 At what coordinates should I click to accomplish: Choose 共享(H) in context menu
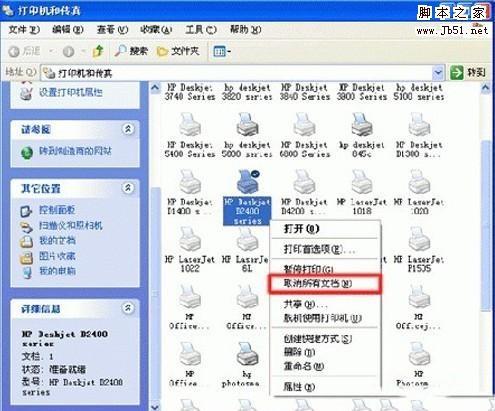pos(325,304)
